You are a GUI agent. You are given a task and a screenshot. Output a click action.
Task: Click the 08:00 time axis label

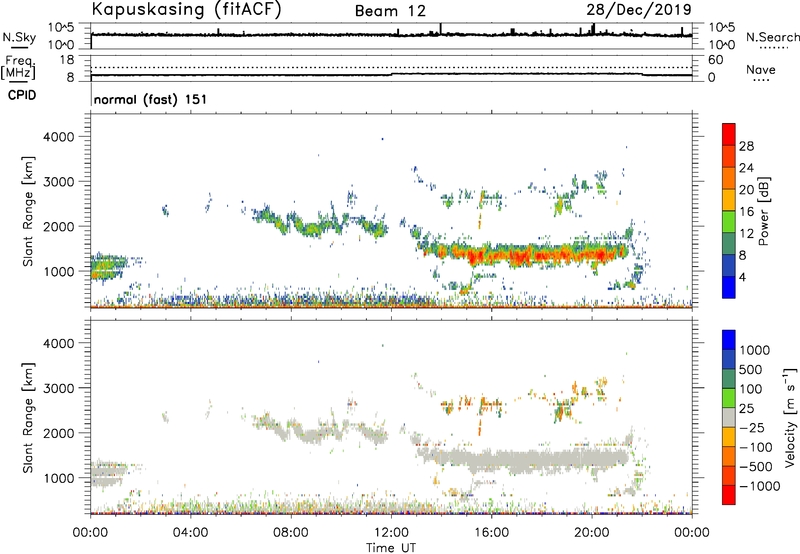[291, 533]
